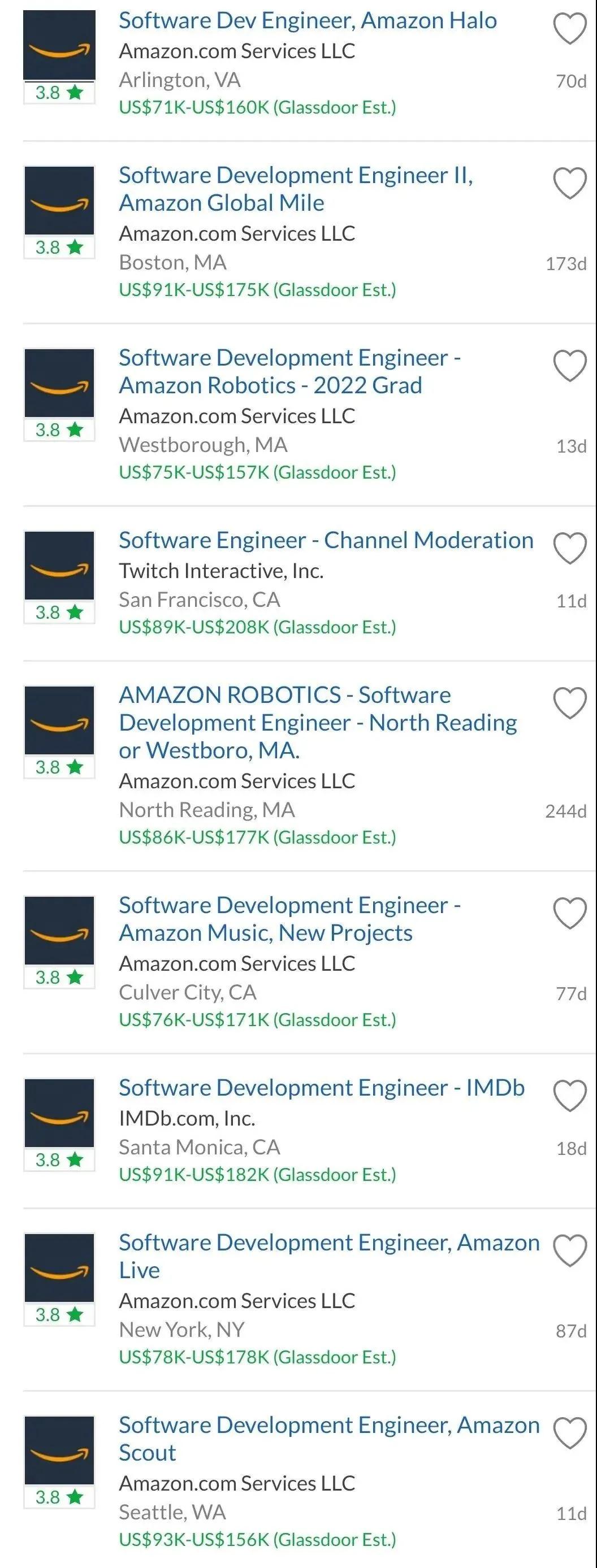Save the North Reading Amazon Robotics job
Screen dimensions: 597x1568
(570, 703)
